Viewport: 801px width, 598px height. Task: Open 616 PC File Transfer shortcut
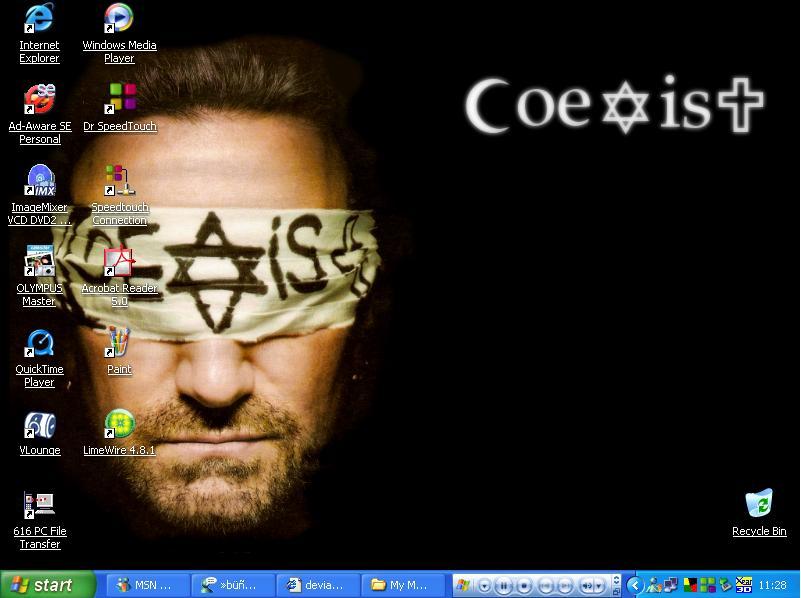40,520
